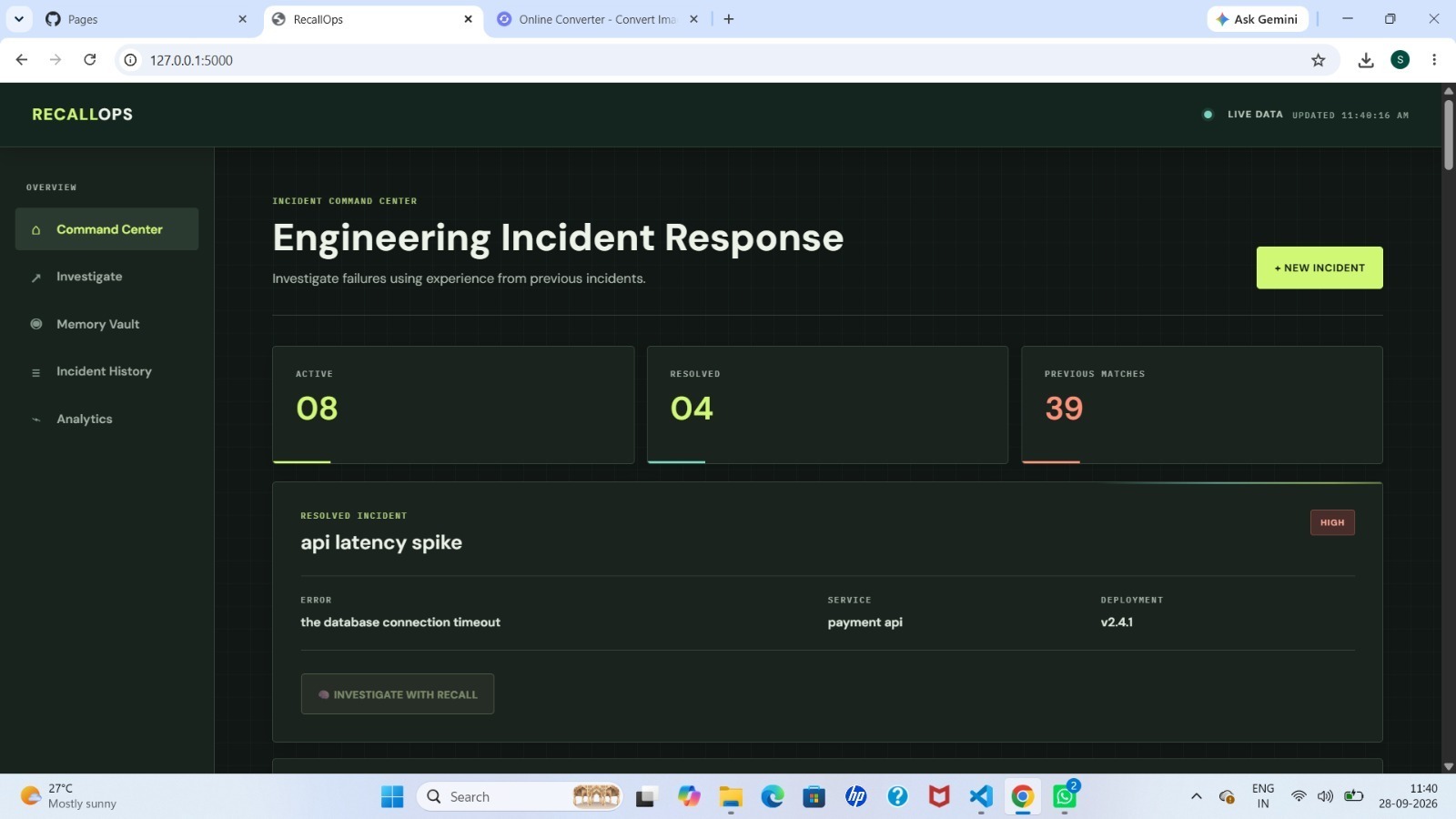Viewport: 1456px width, 819px height.
Task: Open the Chrome profile avatar
Action: click(1400, 60)
